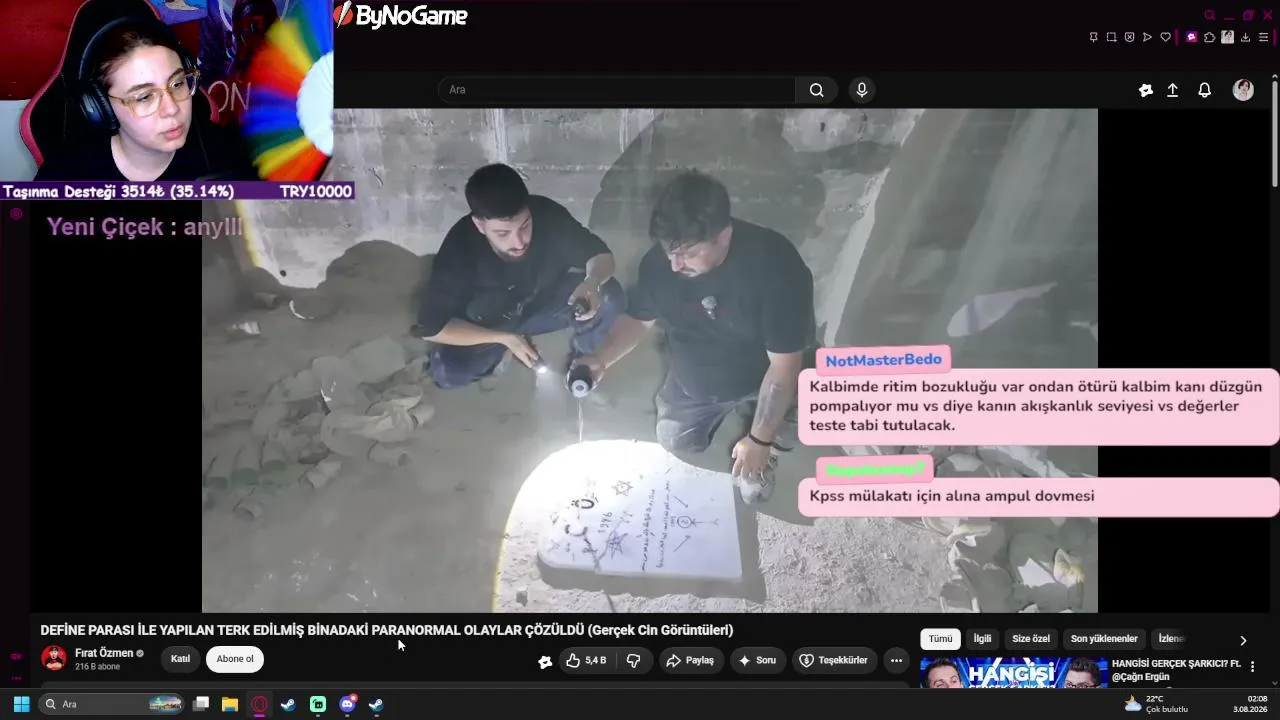Open Task View on the taskbar
Viewport: 1280px width, 720px height.
tap(201, 704)
